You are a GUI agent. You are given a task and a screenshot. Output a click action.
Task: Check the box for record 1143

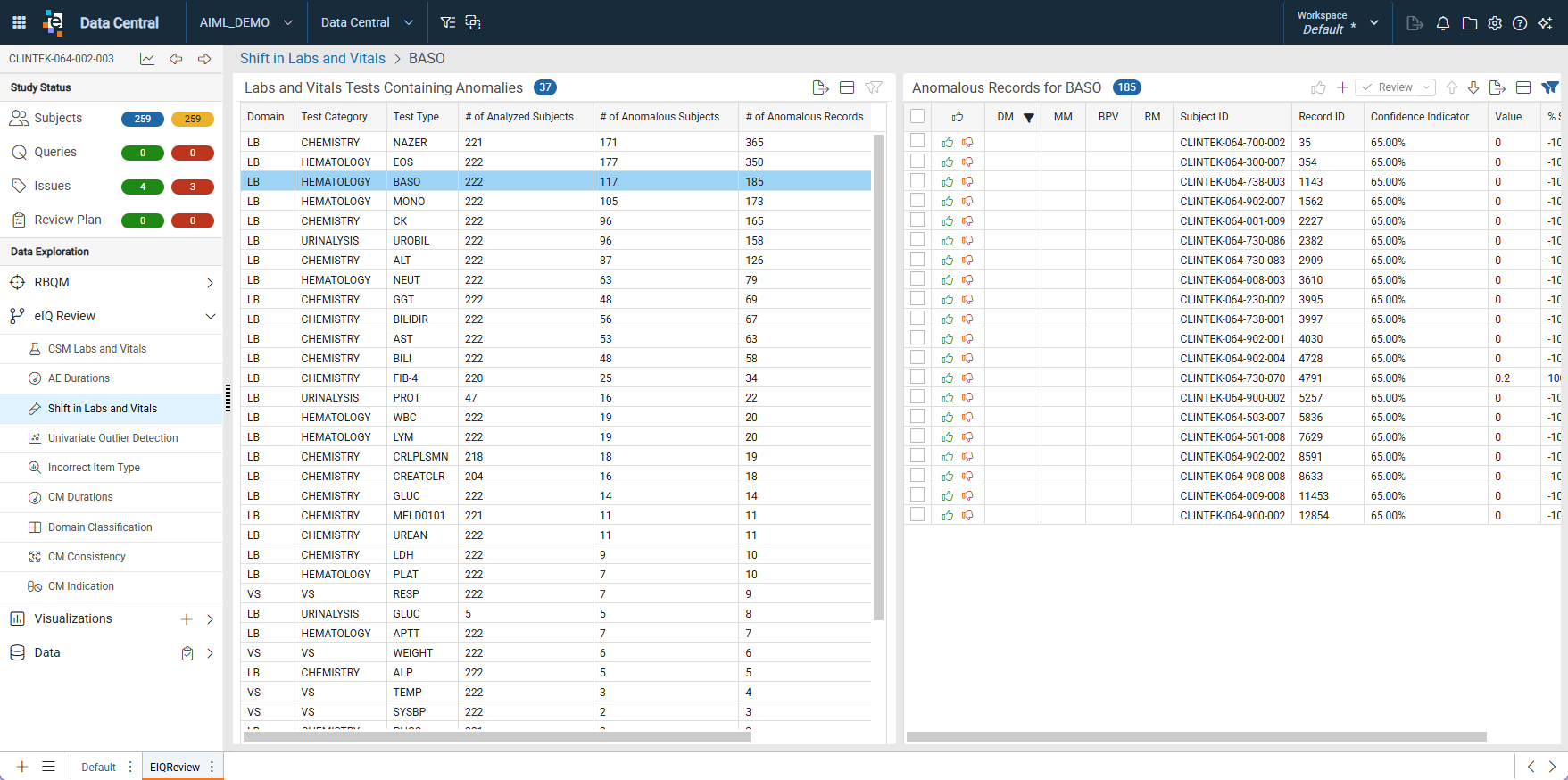[x=917, y=180]
